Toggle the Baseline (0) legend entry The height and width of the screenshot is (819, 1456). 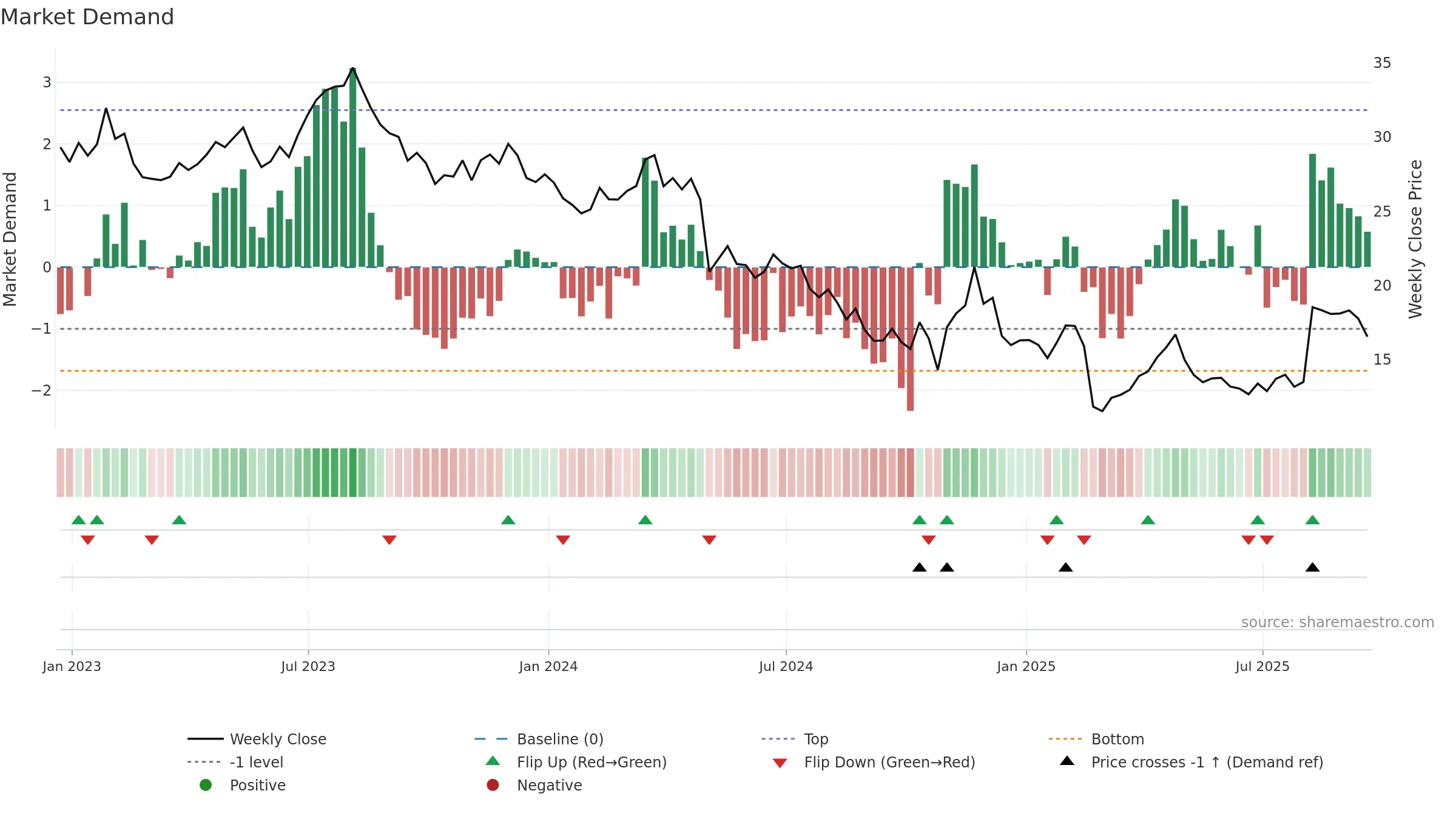539,739
